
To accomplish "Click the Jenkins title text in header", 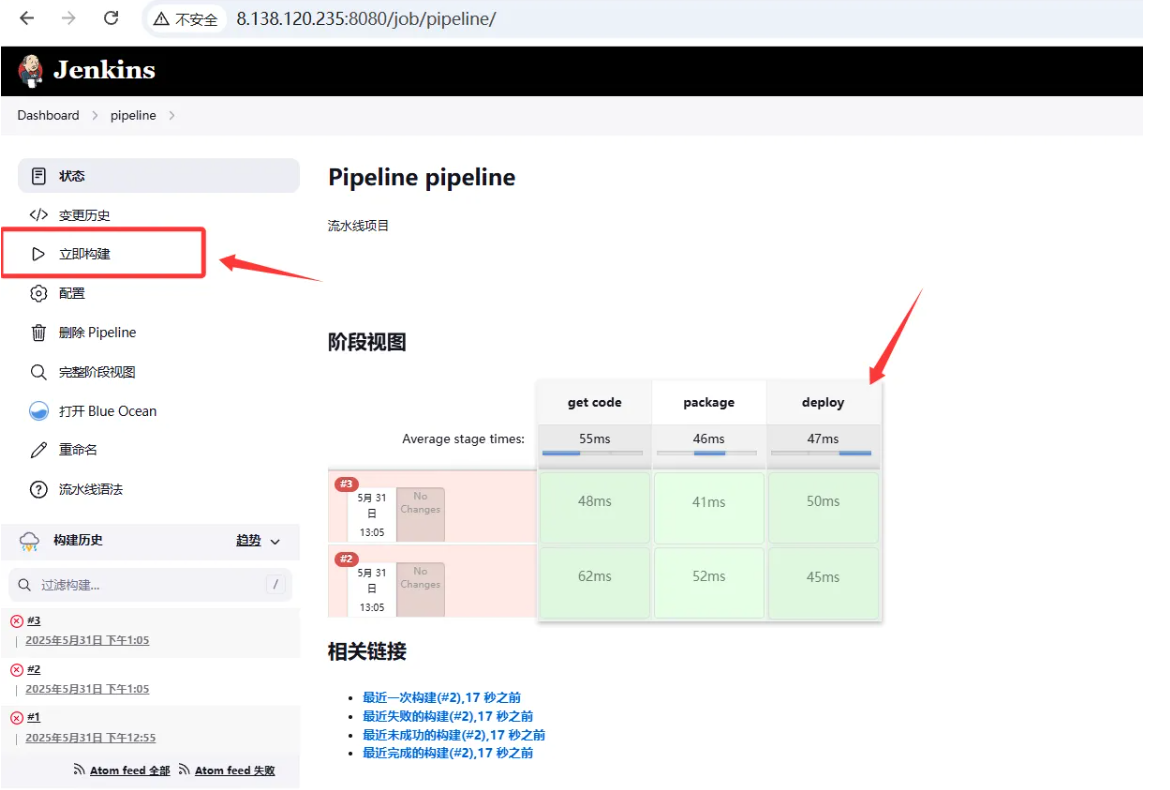I will click(104, 70).
